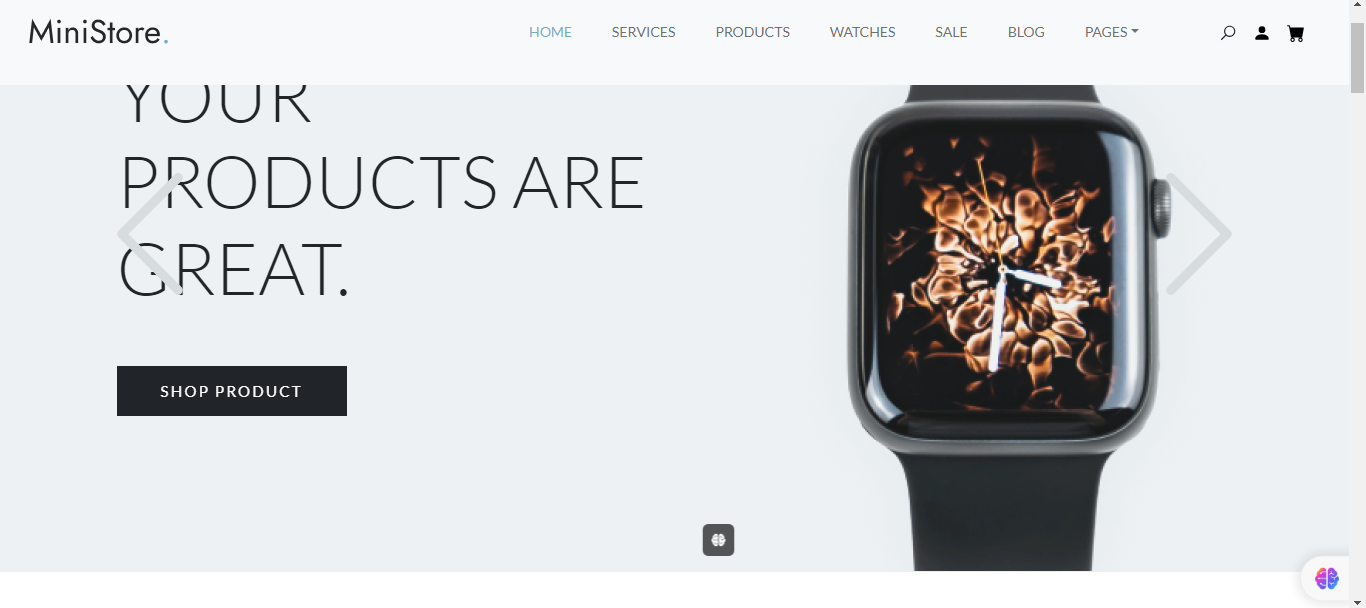Go to previous slide with left arrow
1366x608 pixels.
pos(151,234)
